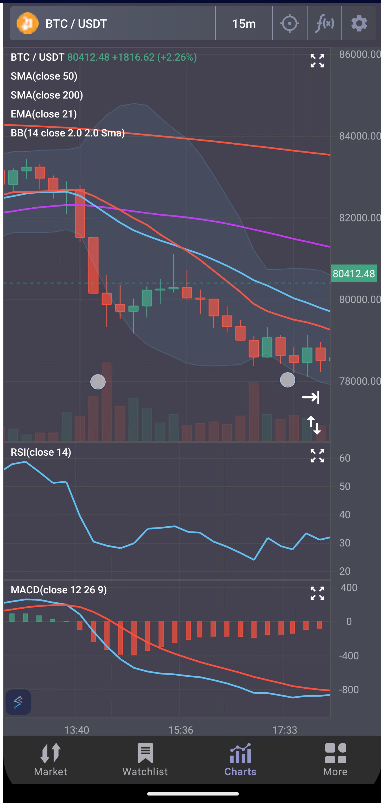
Task: Open the BTC / USDT symbol selector
Action: [113, 24]
